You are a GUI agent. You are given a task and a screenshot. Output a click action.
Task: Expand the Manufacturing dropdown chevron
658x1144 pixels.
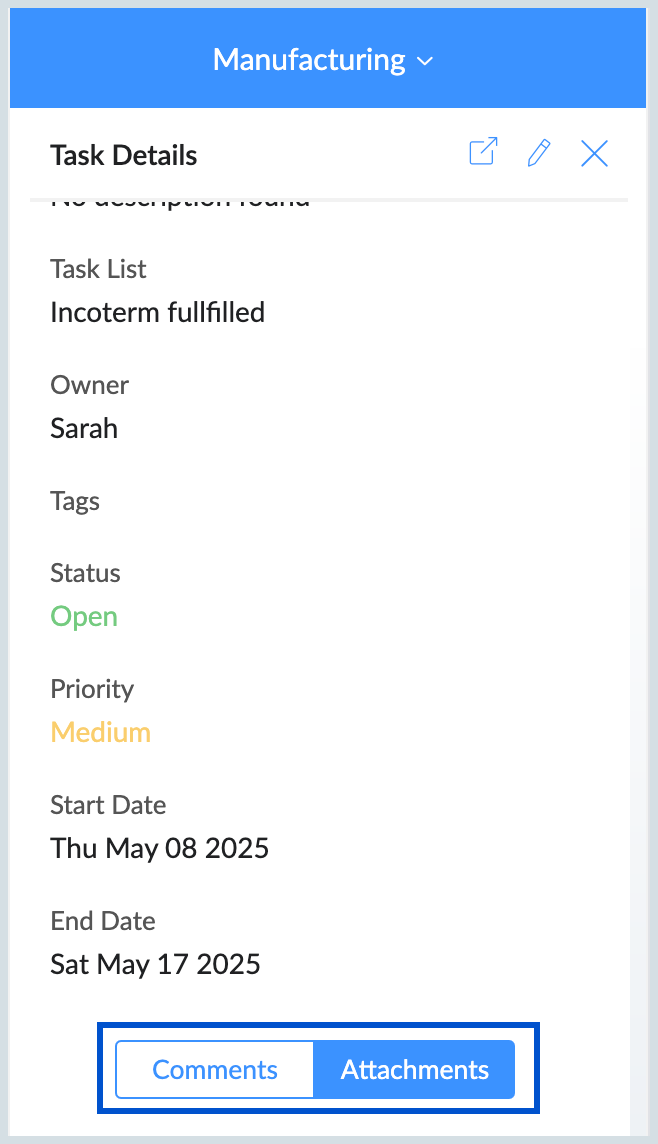click(425, 62)
